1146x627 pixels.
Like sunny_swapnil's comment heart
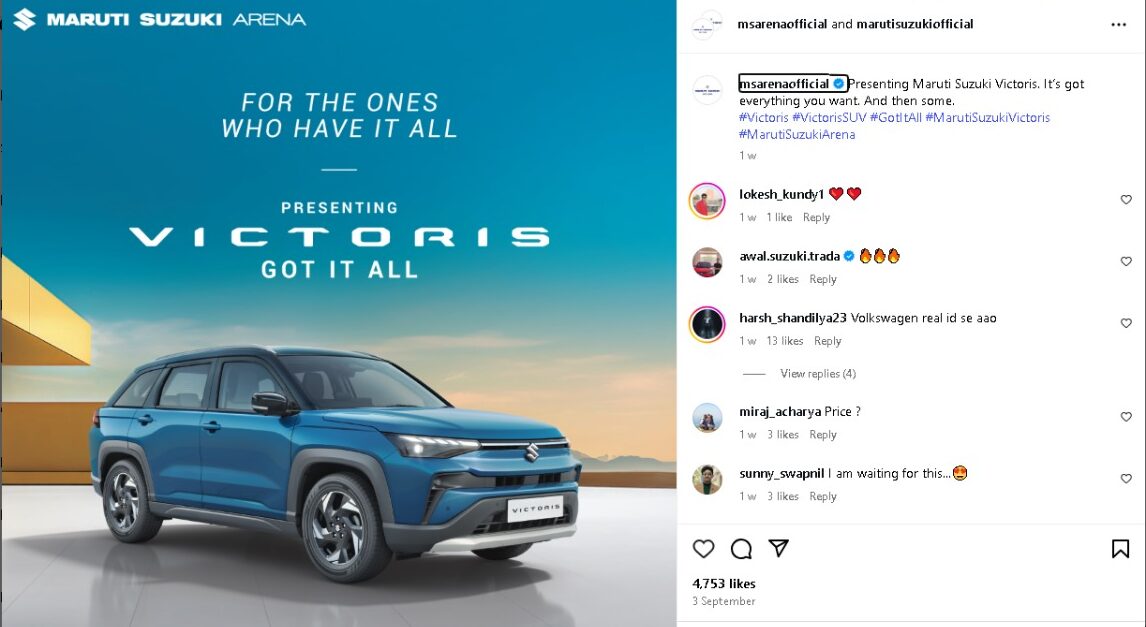click(1126, 479)
